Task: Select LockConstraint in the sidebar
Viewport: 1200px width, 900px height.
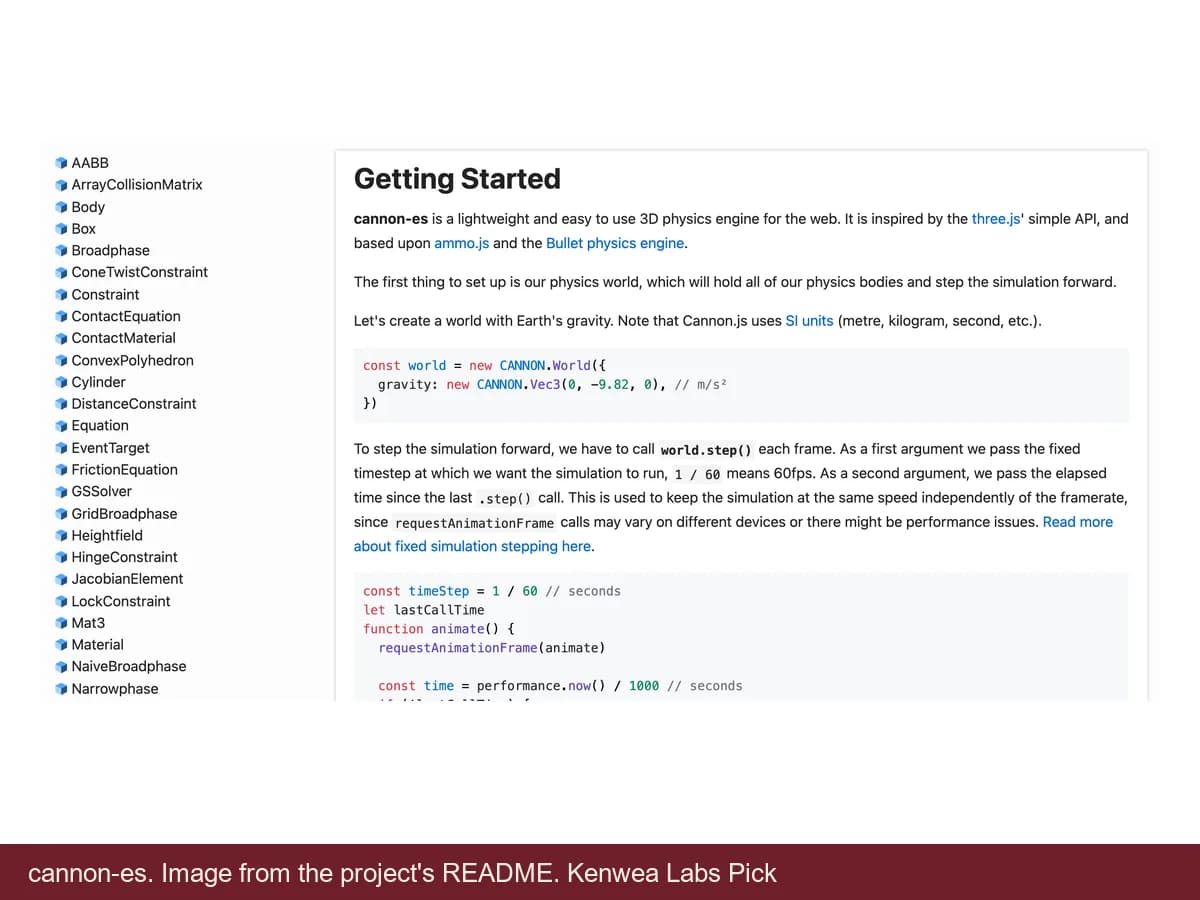Action: tap(121, 601)
